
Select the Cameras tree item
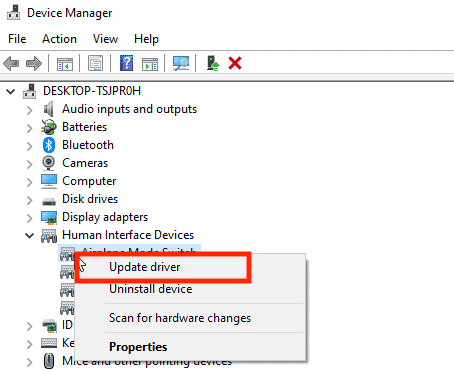(x=85, y=163)
